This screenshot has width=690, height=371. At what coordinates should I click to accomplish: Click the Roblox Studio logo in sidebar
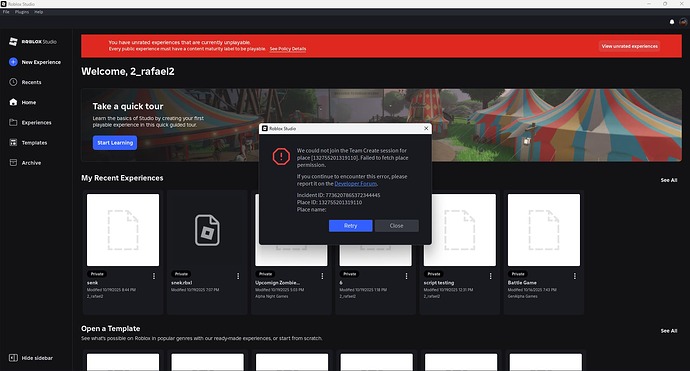pos(33,41)
